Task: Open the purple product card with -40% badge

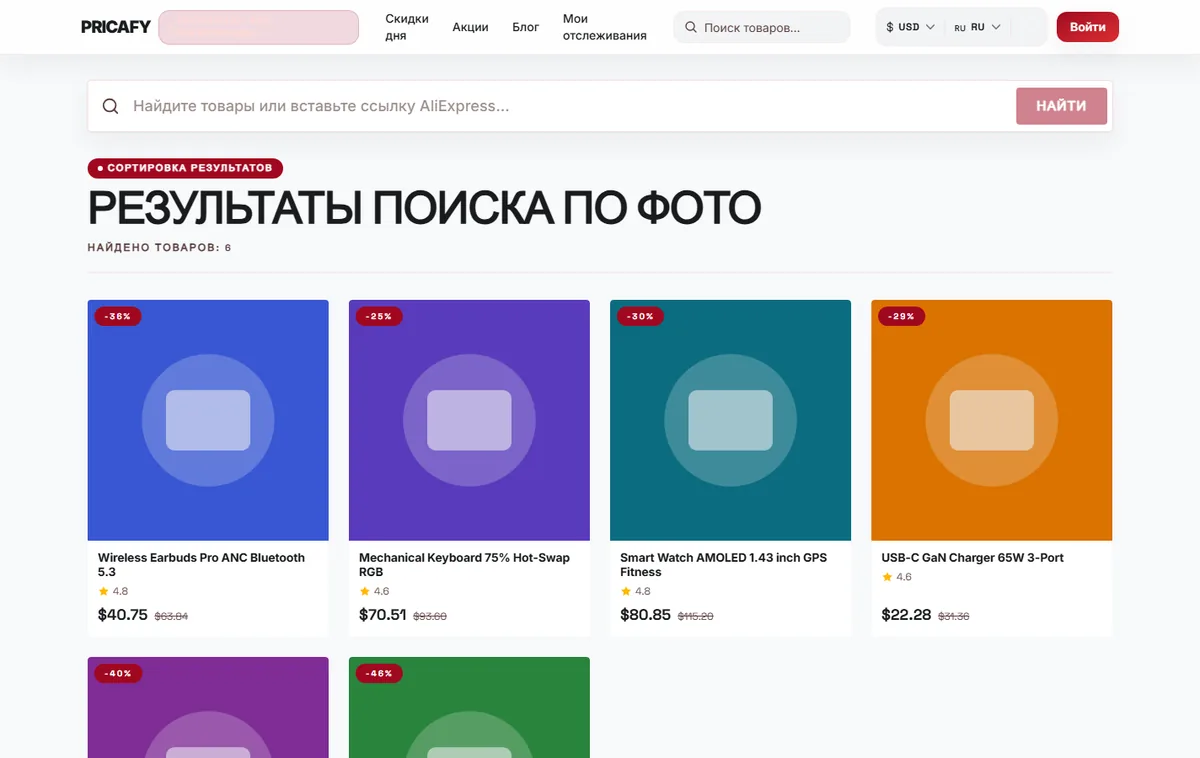Action: pyautogui.click(x=208, y=707)
